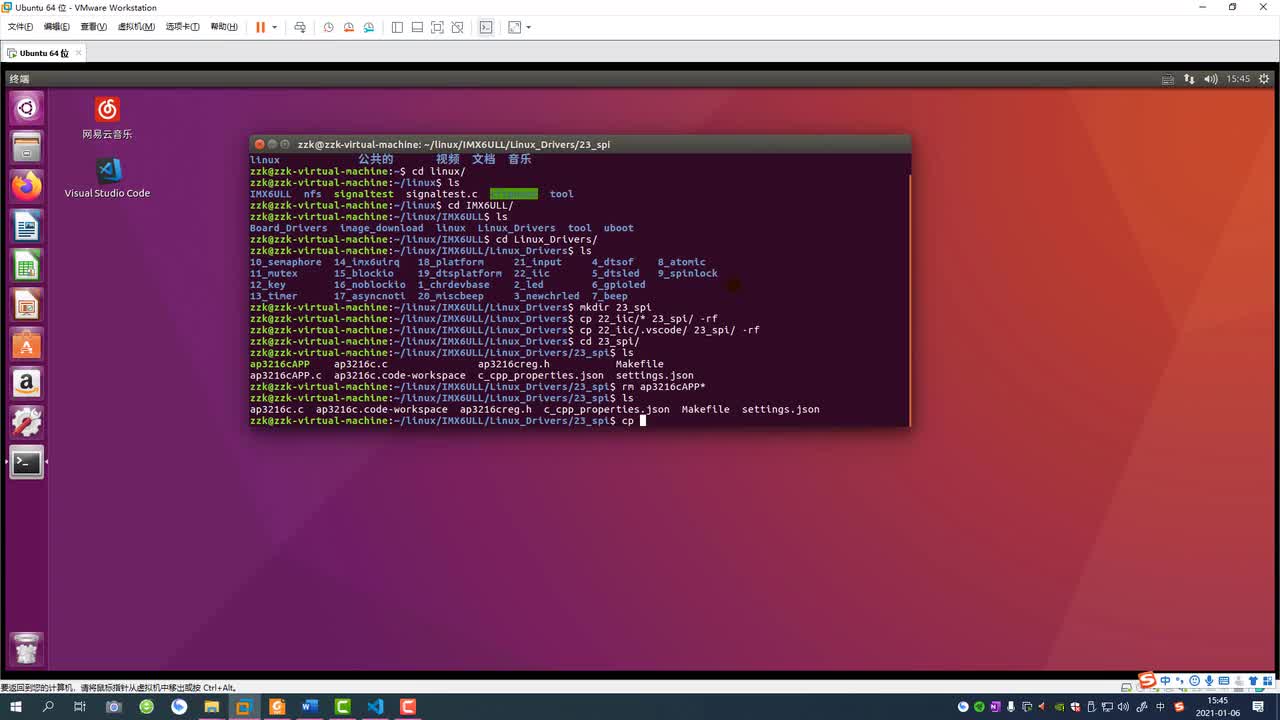Open Ubuntu network indicator
The image size is (1280, 720).
point(1189,78)
